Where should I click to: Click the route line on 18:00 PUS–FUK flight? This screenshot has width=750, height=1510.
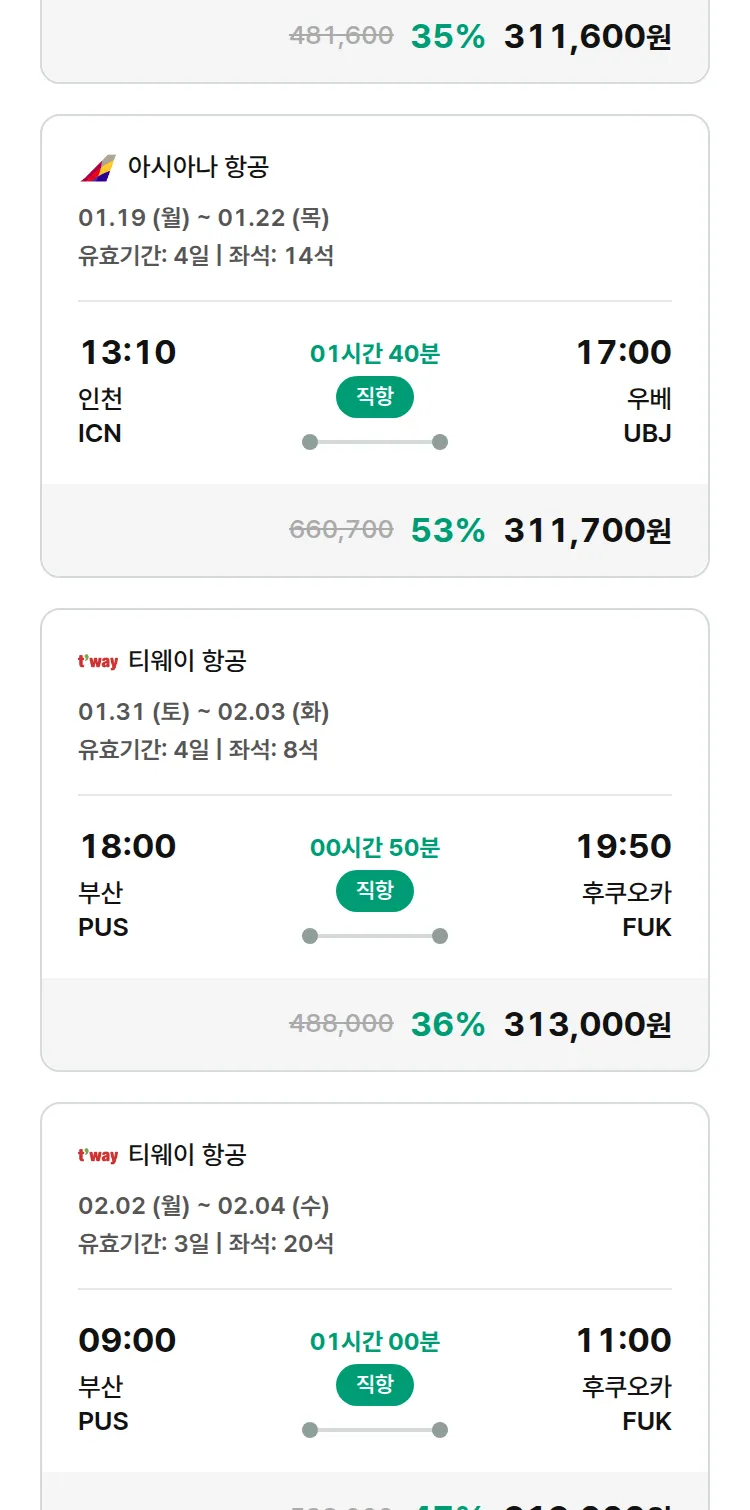coord(375,936)
